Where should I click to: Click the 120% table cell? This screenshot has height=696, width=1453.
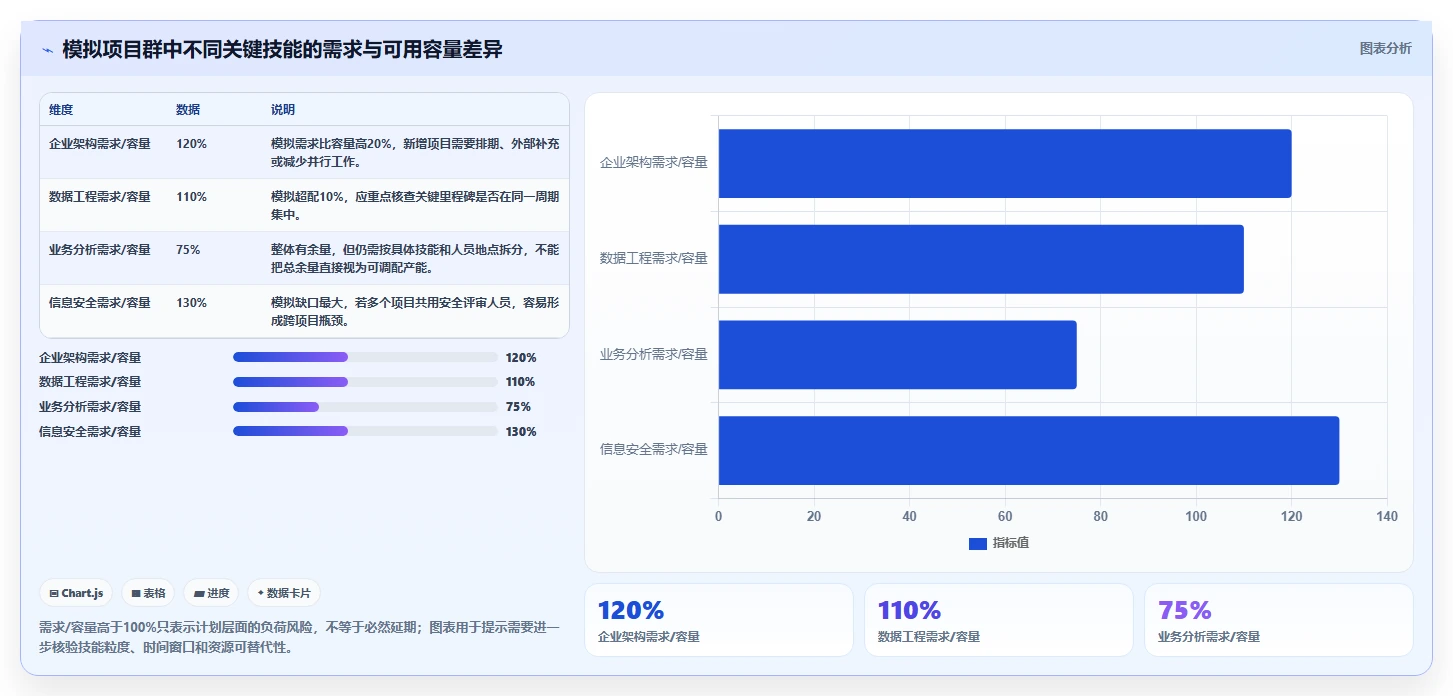point(191,144)
